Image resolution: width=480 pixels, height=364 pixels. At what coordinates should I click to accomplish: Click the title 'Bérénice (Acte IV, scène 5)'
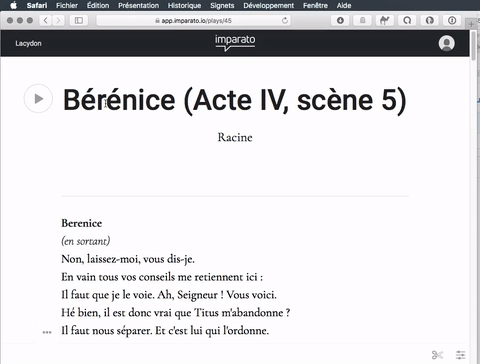coord(235,100)
